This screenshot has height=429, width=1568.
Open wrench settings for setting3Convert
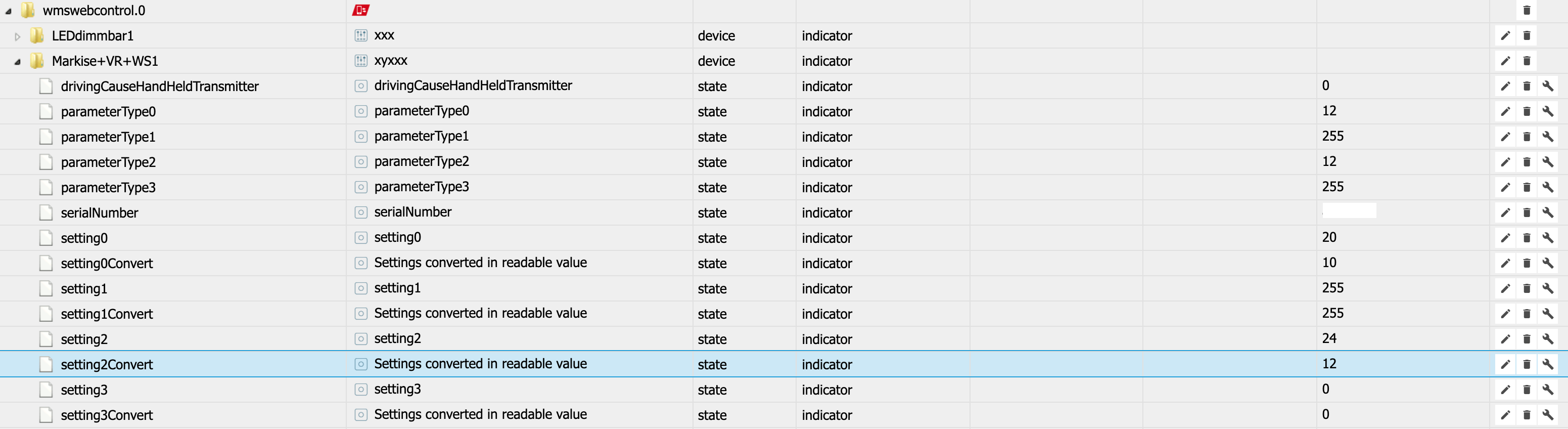(1547, 415)
